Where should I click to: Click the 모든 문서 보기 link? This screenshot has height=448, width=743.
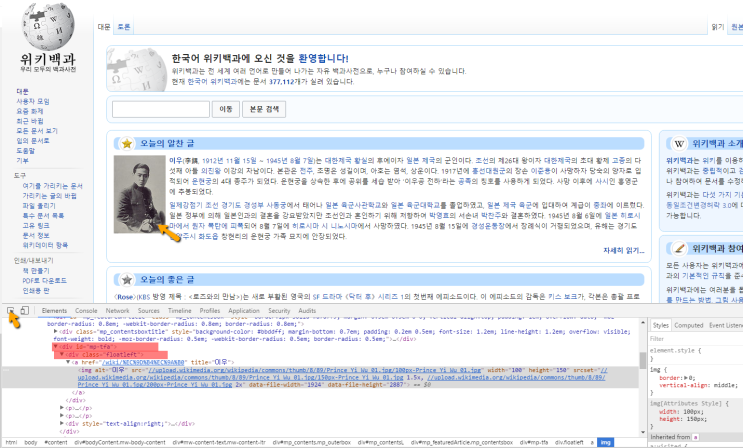37,131
